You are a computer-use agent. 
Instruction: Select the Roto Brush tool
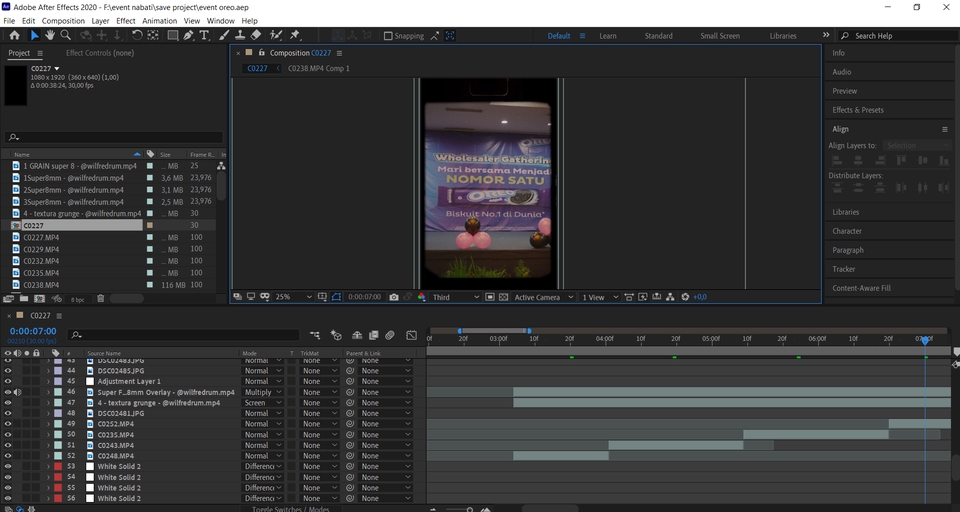click(x=276, y=36)
